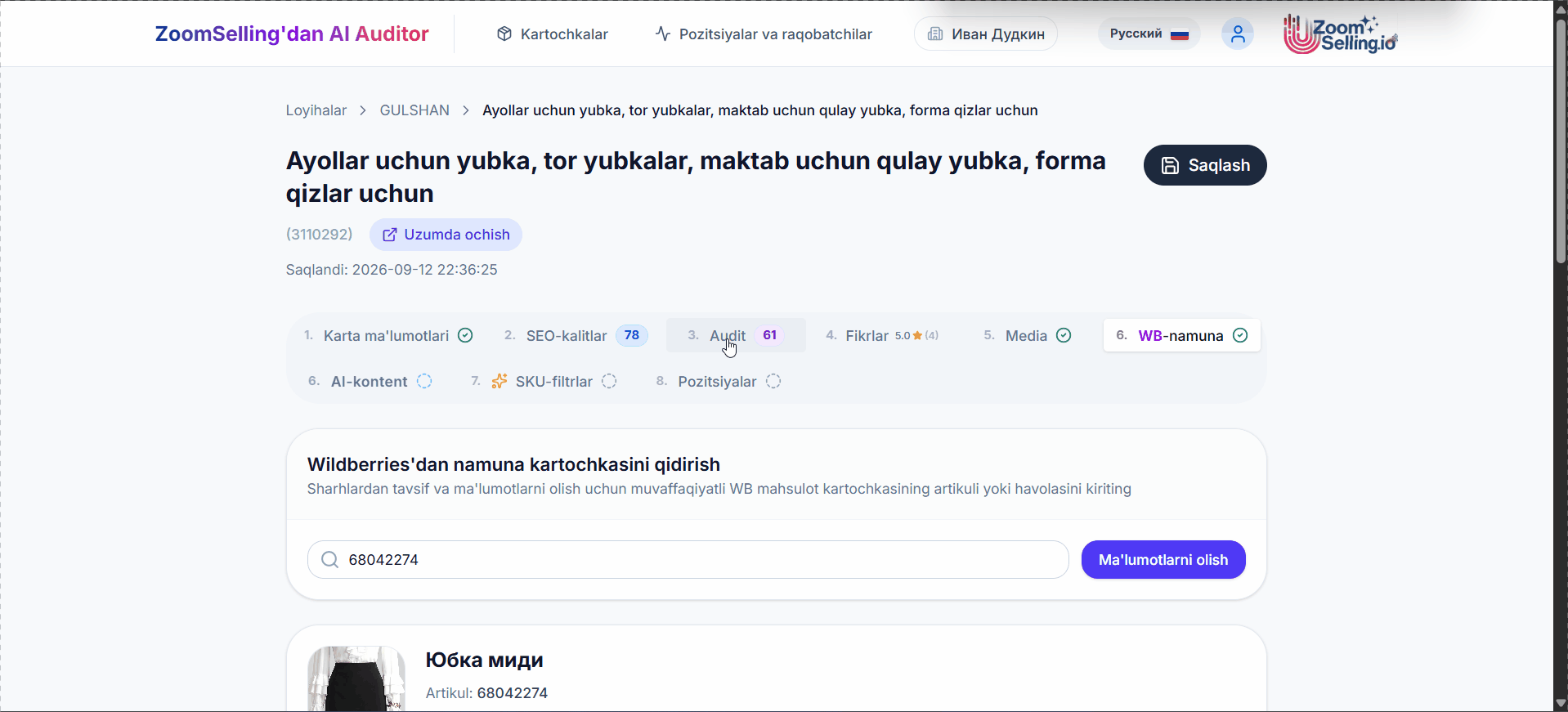Click the checkmark beside Karta ma'lumotlari

[x=465, y=335]
